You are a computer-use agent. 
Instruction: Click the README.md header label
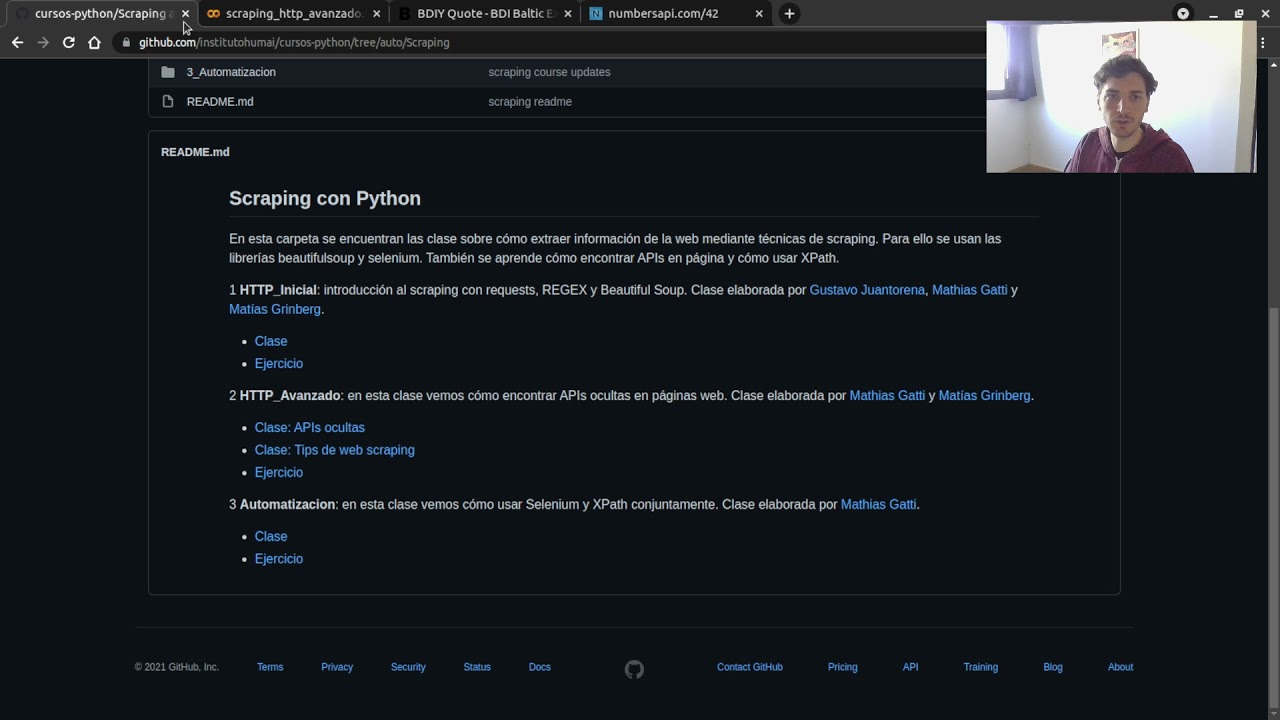(x=195, y=152)
